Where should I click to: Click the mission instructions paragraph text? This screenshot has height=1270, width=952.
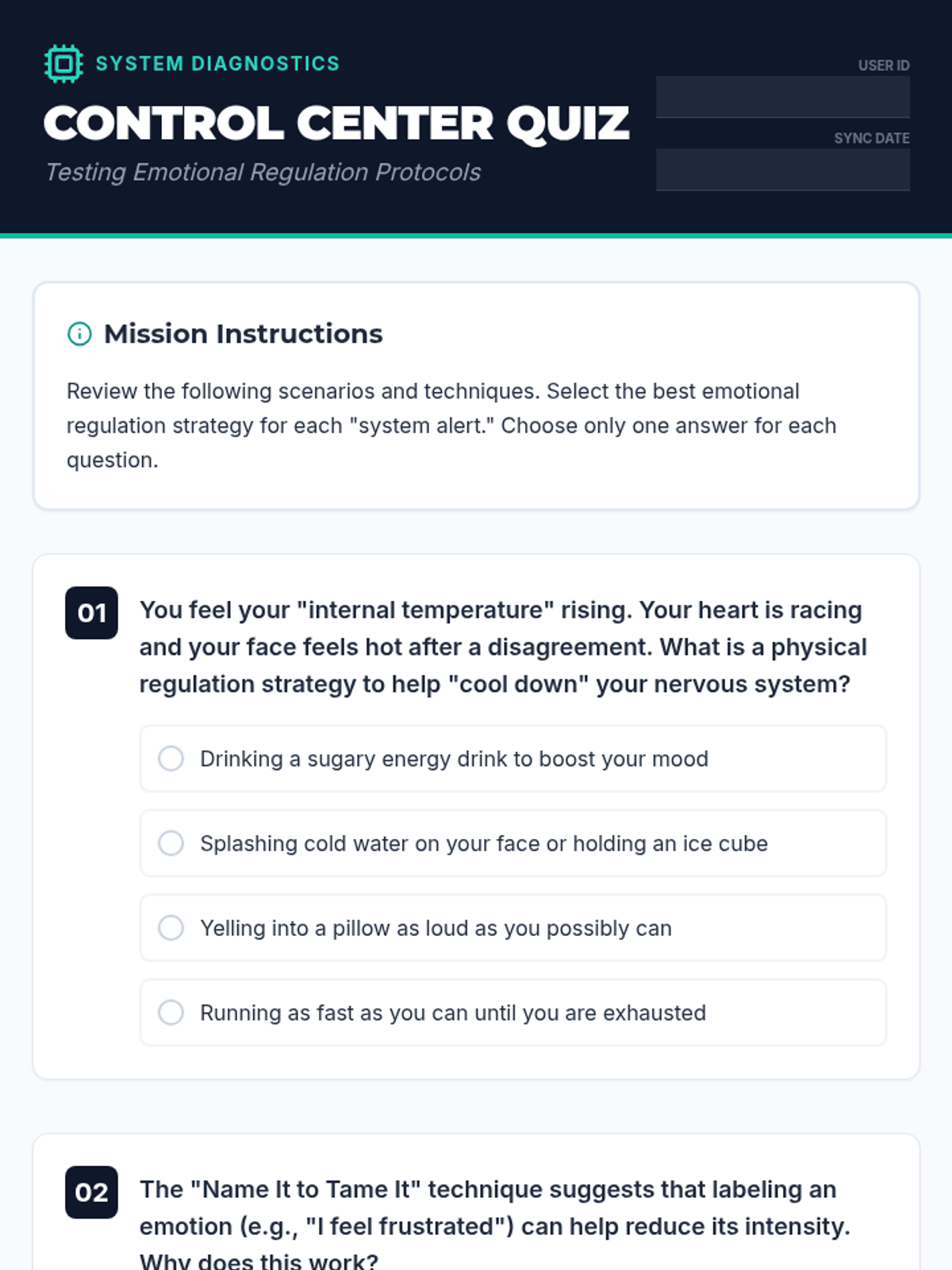click(x=451, y=425)
